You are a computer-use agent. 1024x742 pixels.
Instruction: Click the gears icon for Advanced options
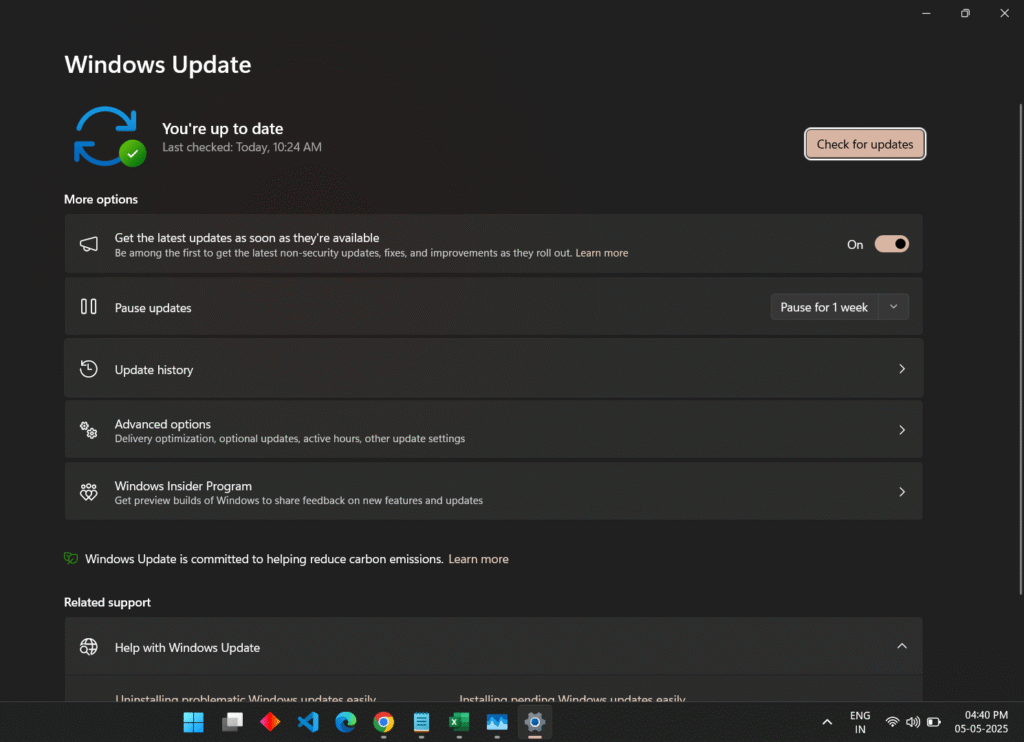point(89,430)
